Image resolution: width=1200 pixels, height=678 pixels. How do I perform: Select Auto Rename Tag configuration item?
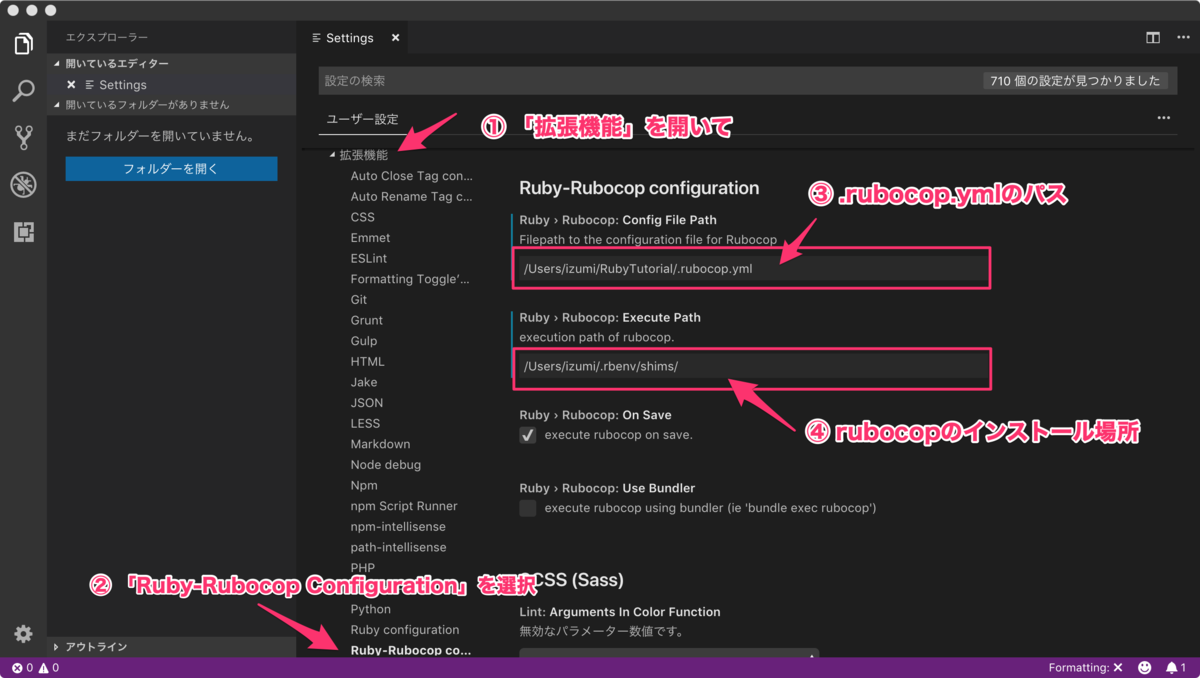coord(412,197)
